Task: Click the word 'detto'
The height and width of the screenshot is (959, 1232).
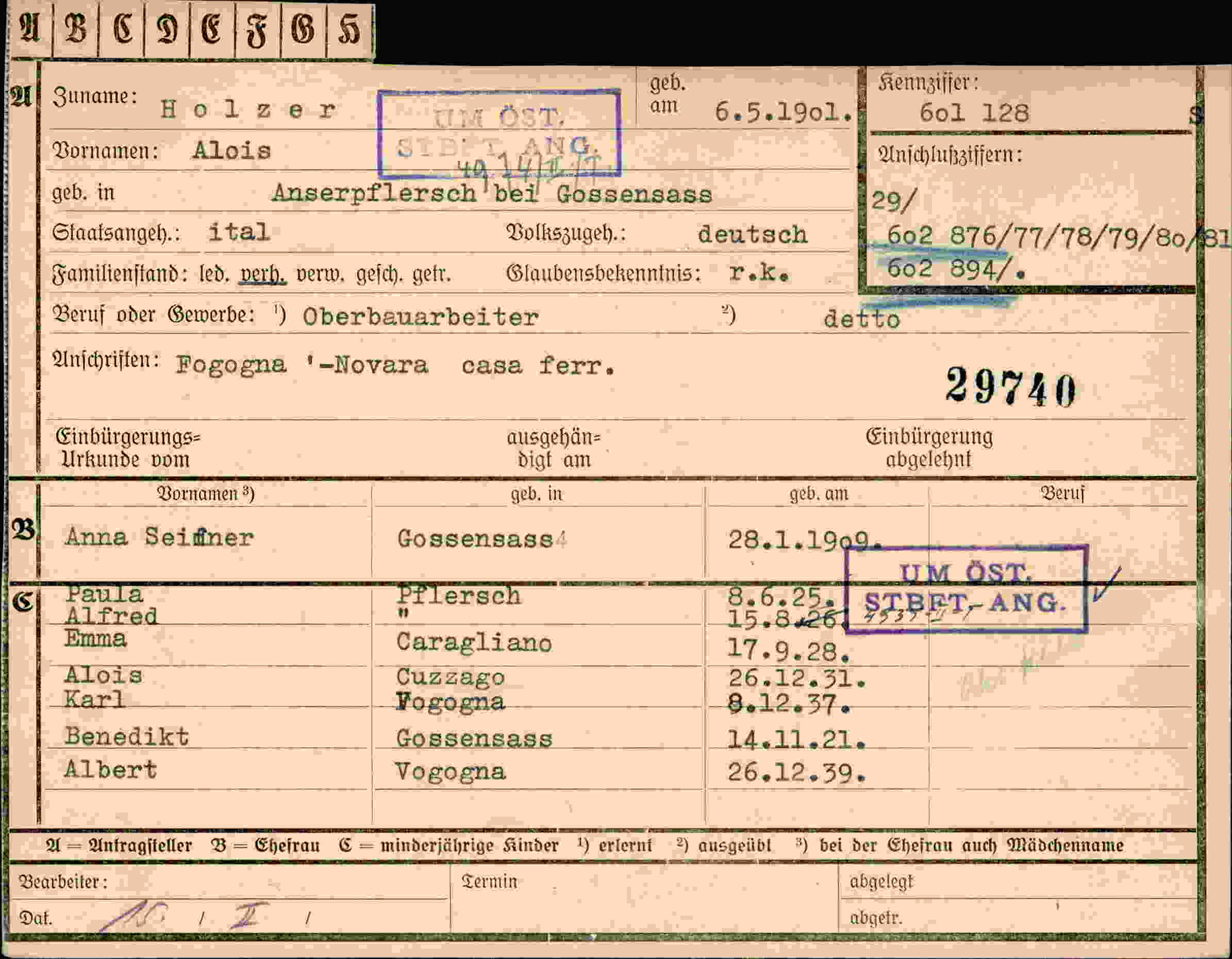Action: (861, 319)
